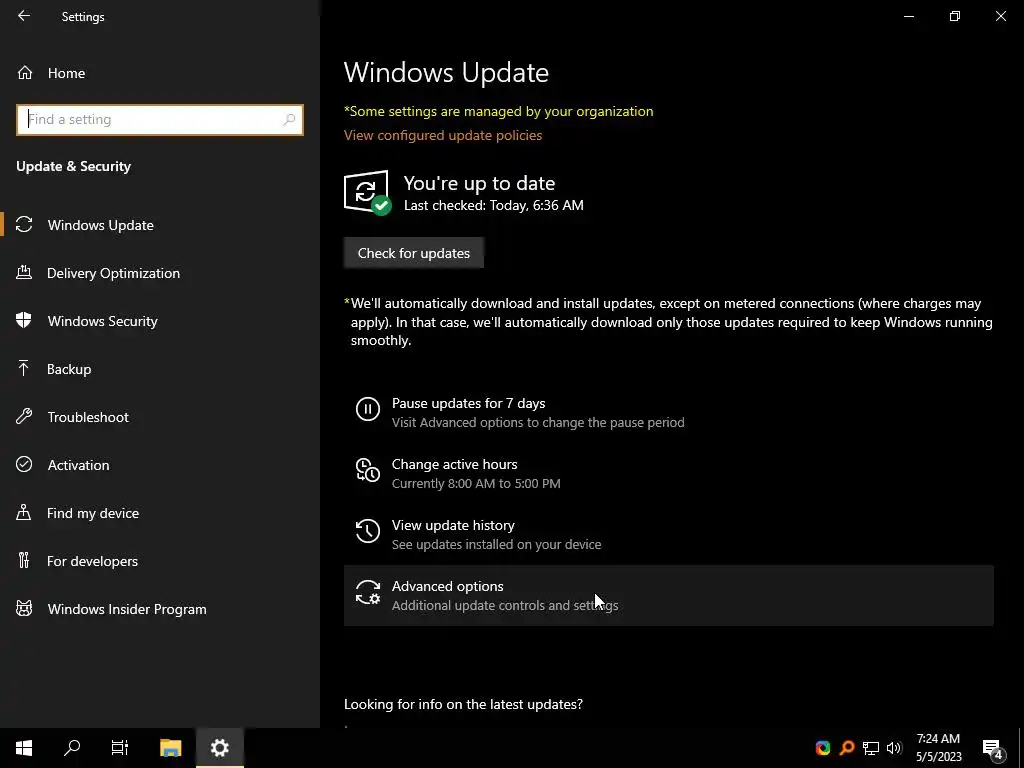The width and height of the screenshot is (1024, 768).
Task: Open the Windows Start menu
Action: click(24, 748)
